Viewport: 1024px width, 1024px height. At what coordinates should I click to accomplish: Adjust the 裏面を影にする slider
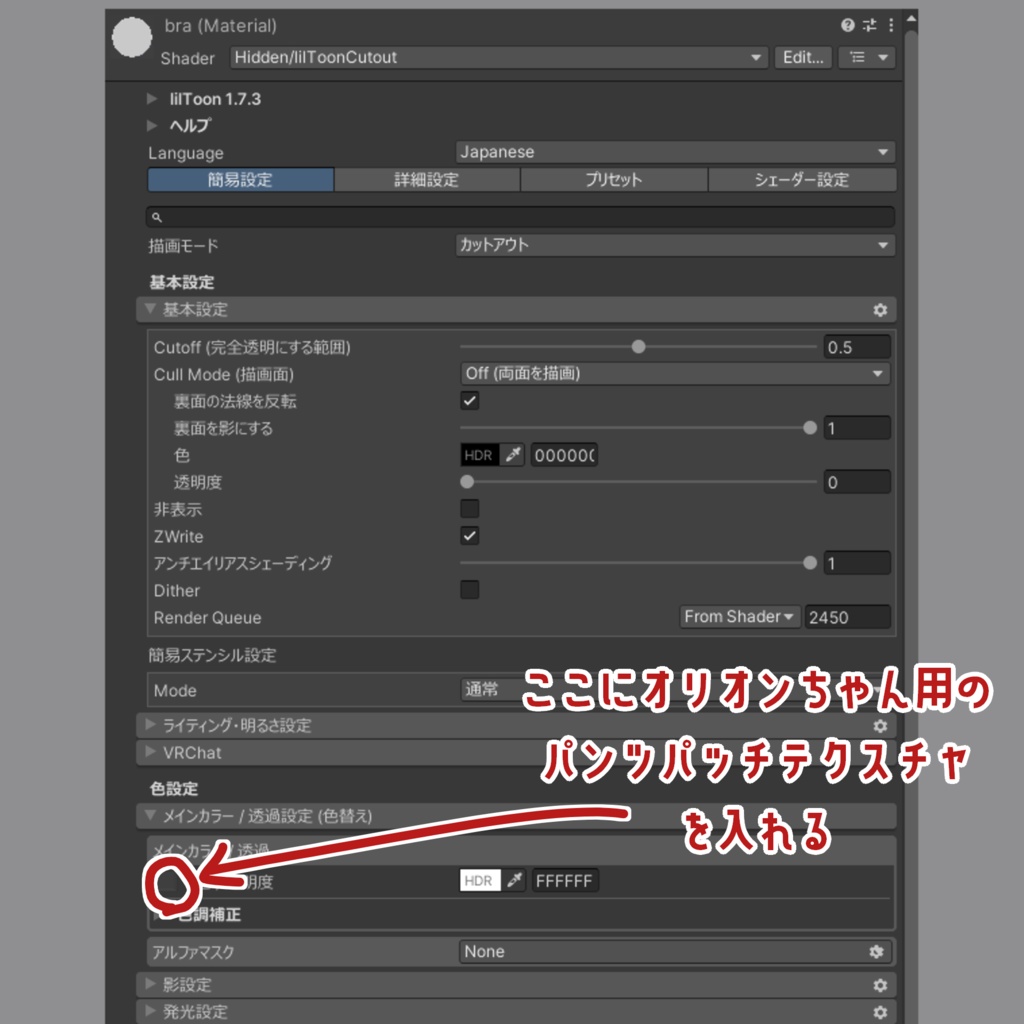(x=638, y=428)
